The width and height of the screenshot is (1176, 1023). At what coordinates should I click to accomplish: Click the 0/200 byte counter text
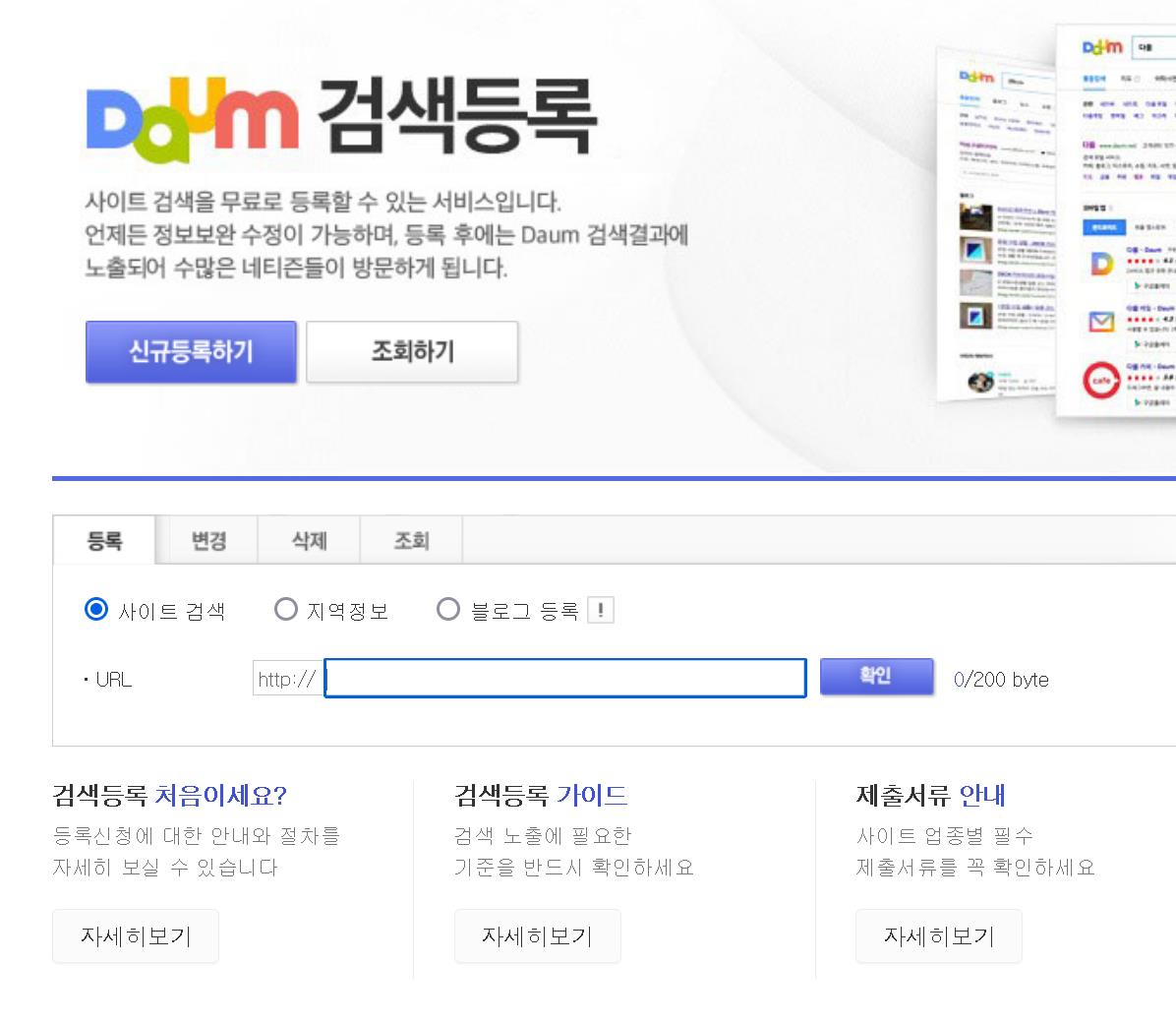pyautogui.click(x=1001, y=680)
